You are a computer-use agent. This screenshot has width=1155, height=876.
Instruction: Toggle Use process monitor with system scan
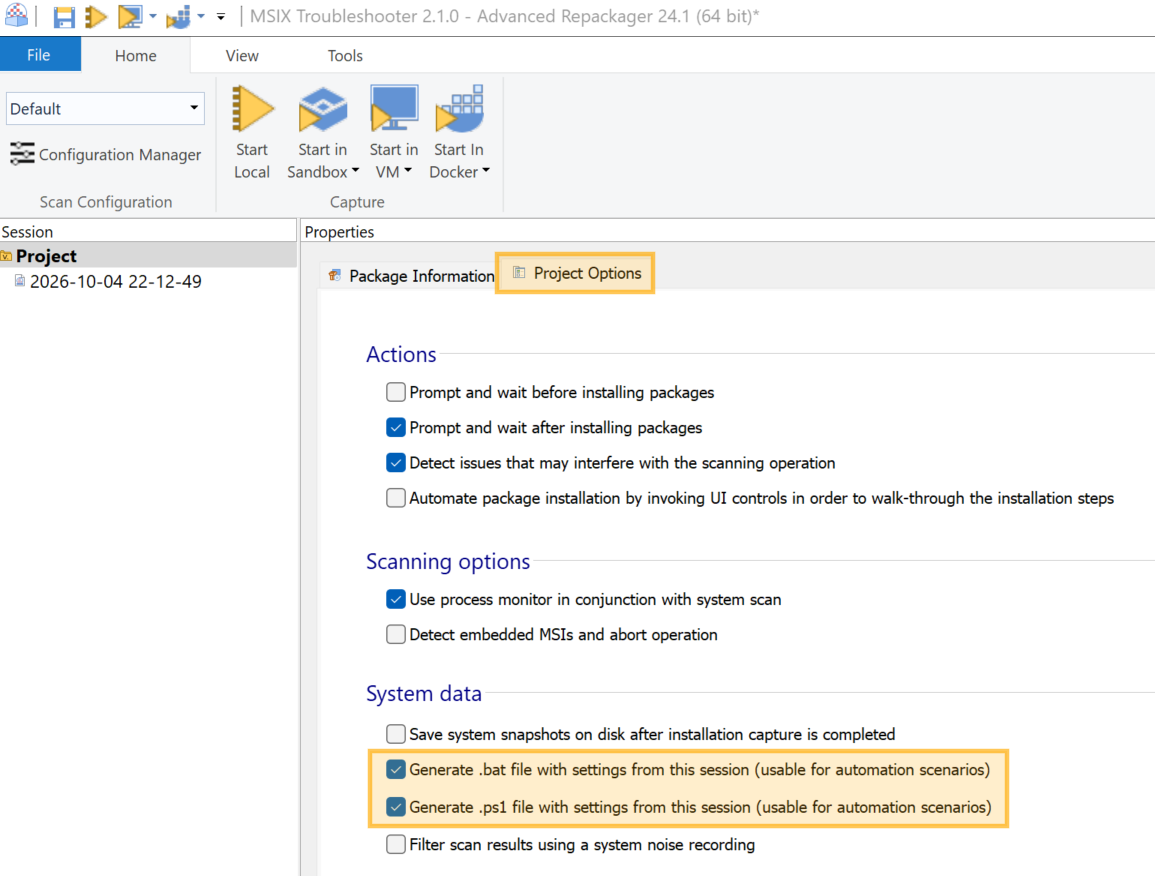[x=396, y=599]
